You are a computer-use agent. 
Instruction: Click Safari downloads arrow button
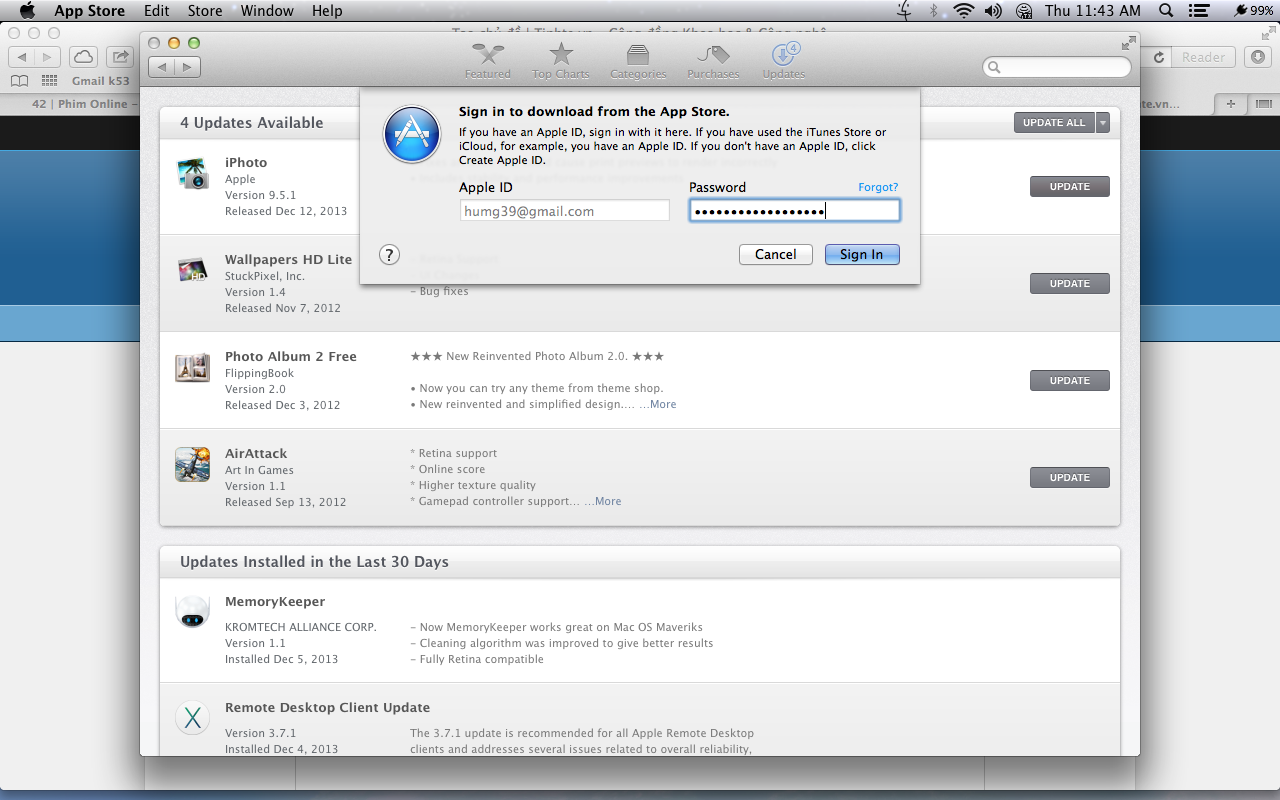tap(1258, 57)
